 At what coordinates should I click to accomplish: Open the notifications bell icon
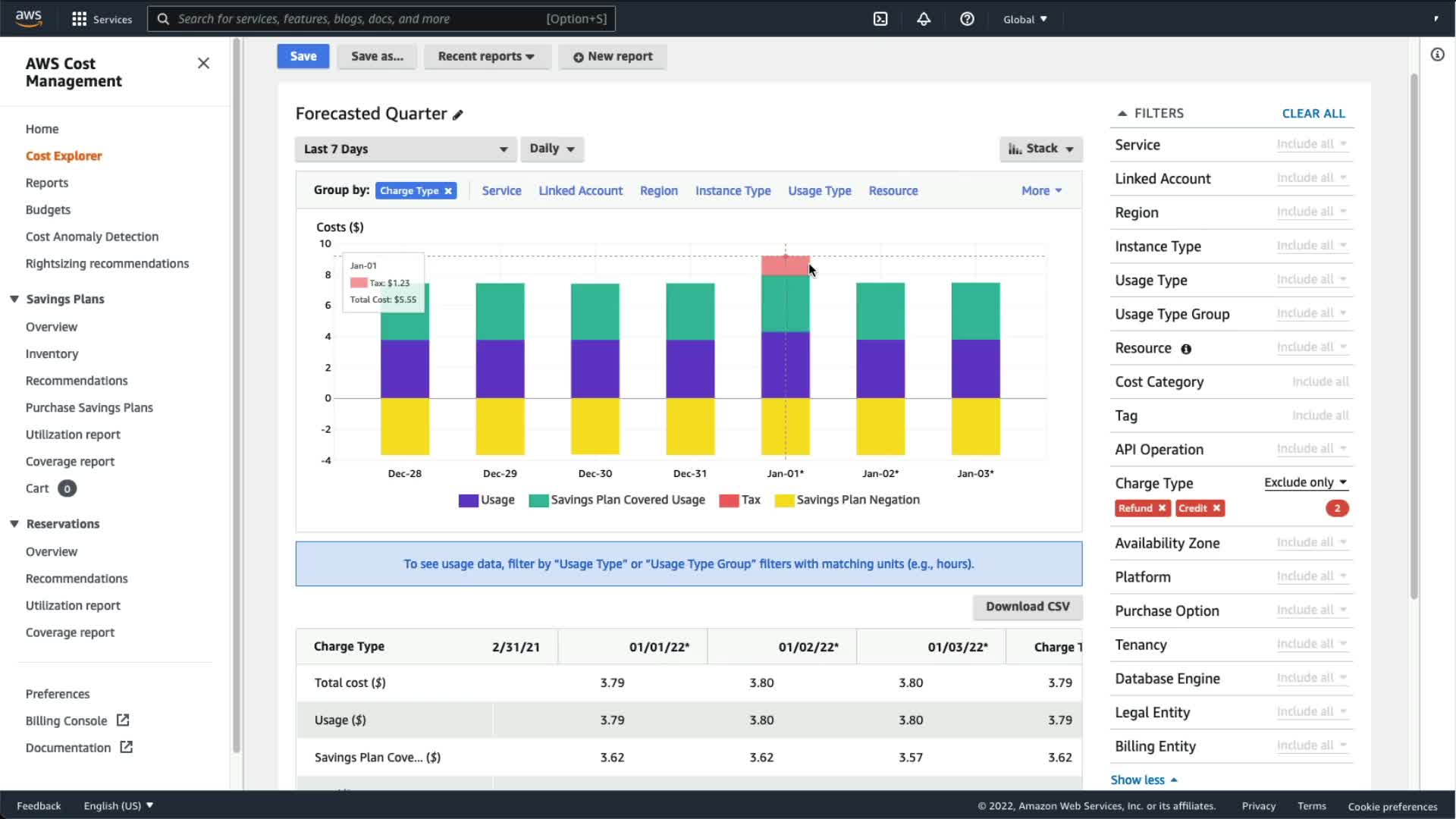[924, 19]
